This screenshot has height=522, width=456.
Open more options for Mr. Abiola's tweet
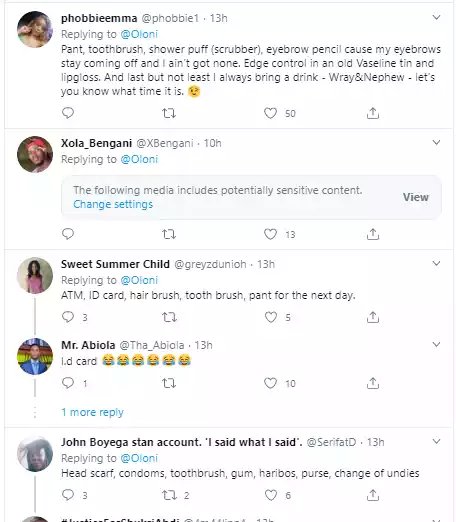click(x=436, y=344)
